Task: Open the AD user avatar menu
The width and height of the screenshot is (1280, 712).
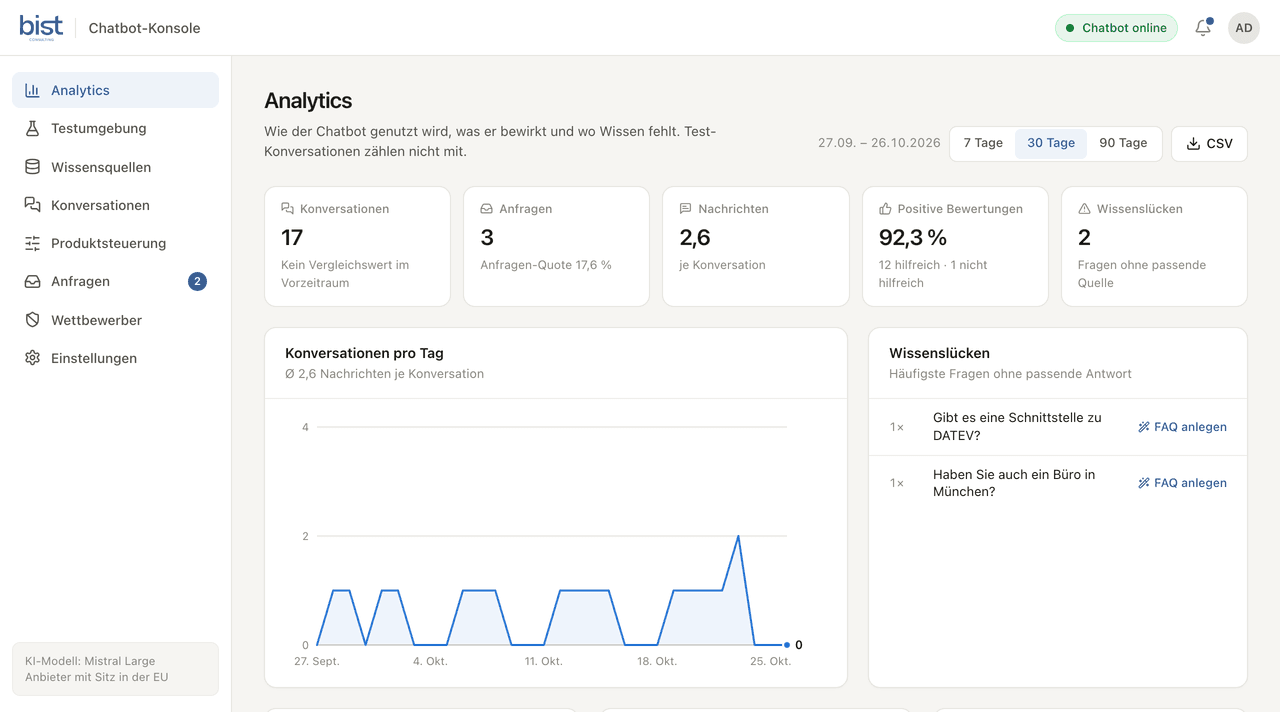Action: pos(1244,28)
